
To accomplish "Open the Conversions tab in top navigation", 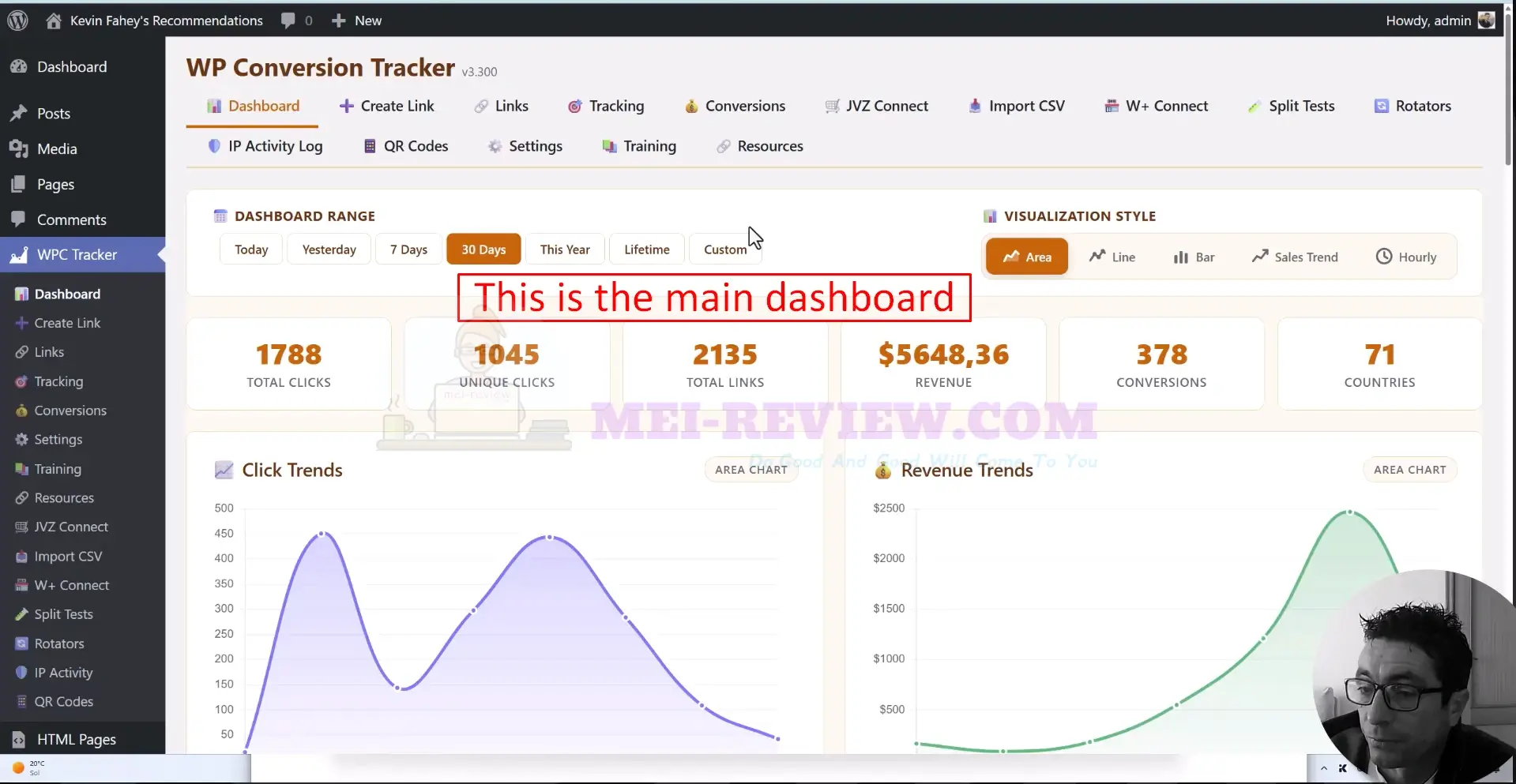I will point(735,106).
